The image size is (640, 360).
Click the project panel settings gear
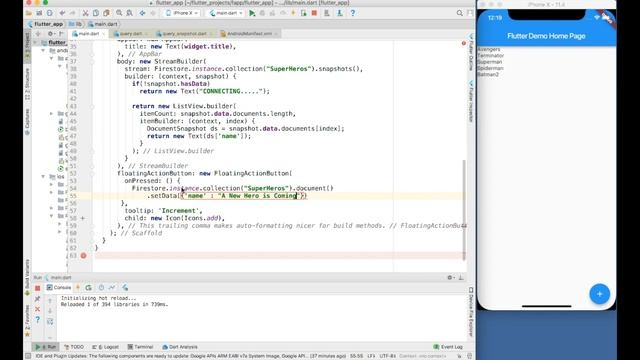pyautogui.click(x=51, y=33)
